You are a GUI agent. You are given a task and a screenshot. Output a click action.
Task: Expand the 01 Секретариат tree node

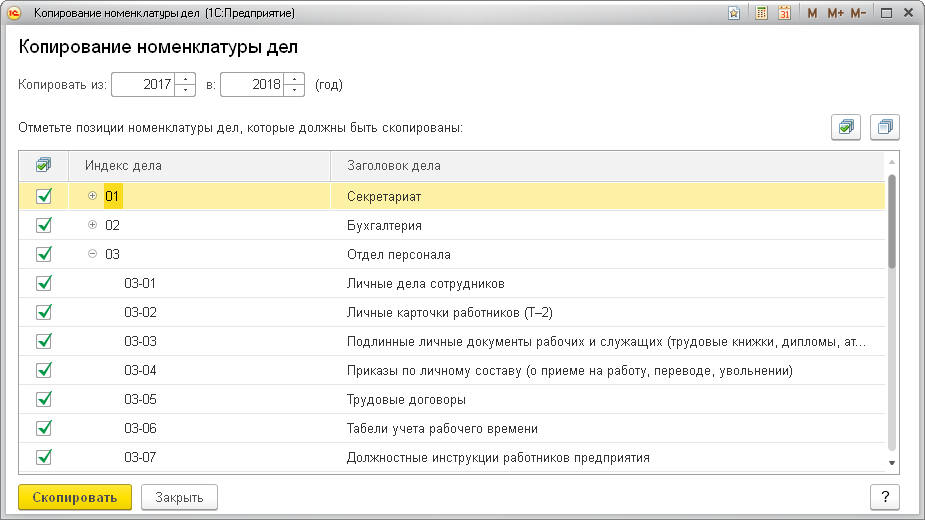click(92, 195)
